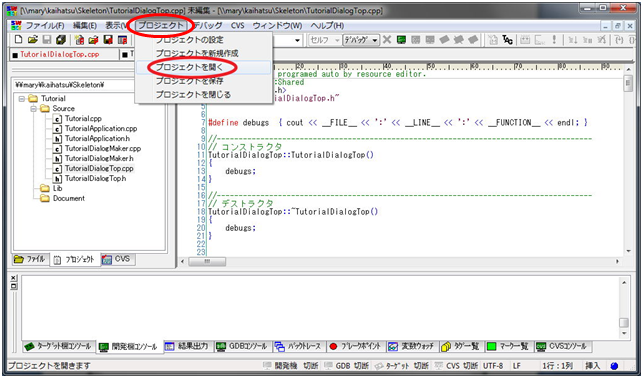Open the ヘルプ(H) menu
Viewport: 643px width, 378px height.
(x=327, y=25)
